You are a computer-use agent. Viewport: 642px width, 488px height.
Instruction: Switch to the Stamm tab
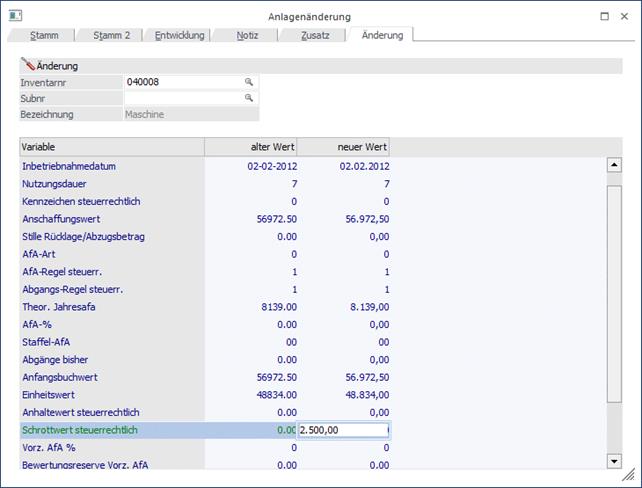point(44,35)
